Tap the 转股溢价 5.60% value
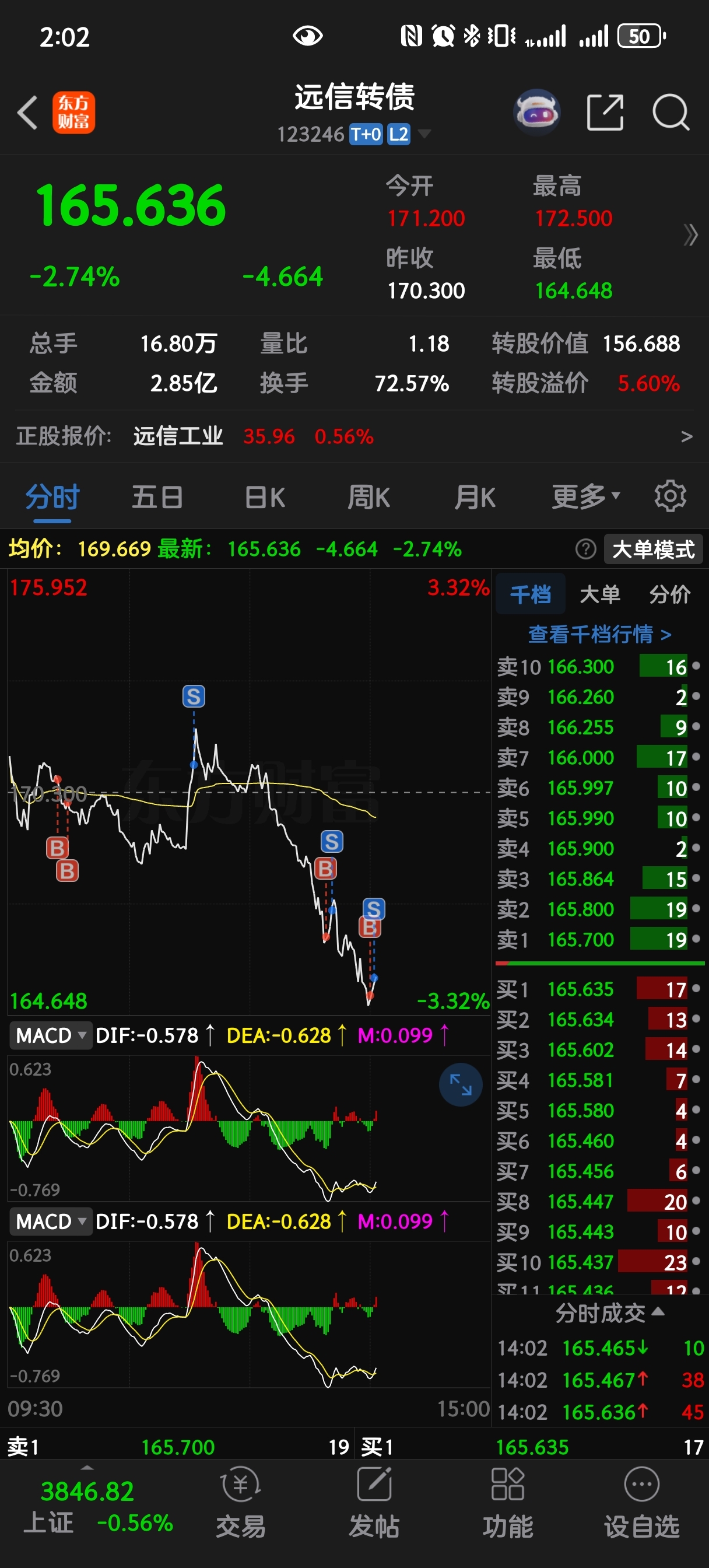The image size is (709, 1568). 648,383
